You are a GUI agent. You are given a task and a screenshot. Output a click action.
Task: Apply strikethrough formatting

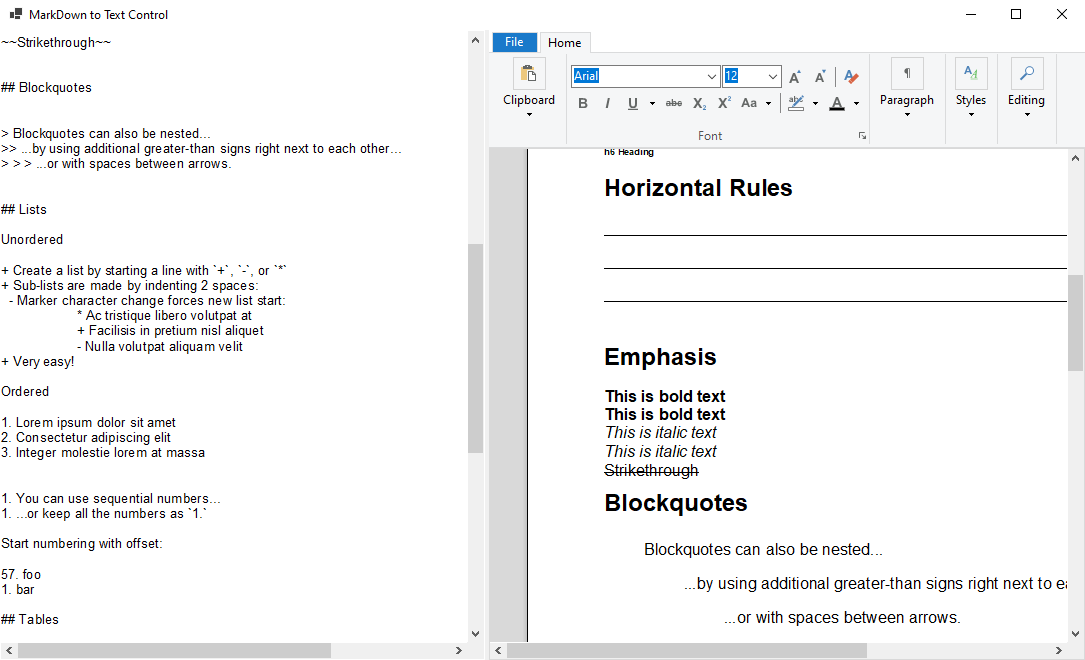point(673,102)
